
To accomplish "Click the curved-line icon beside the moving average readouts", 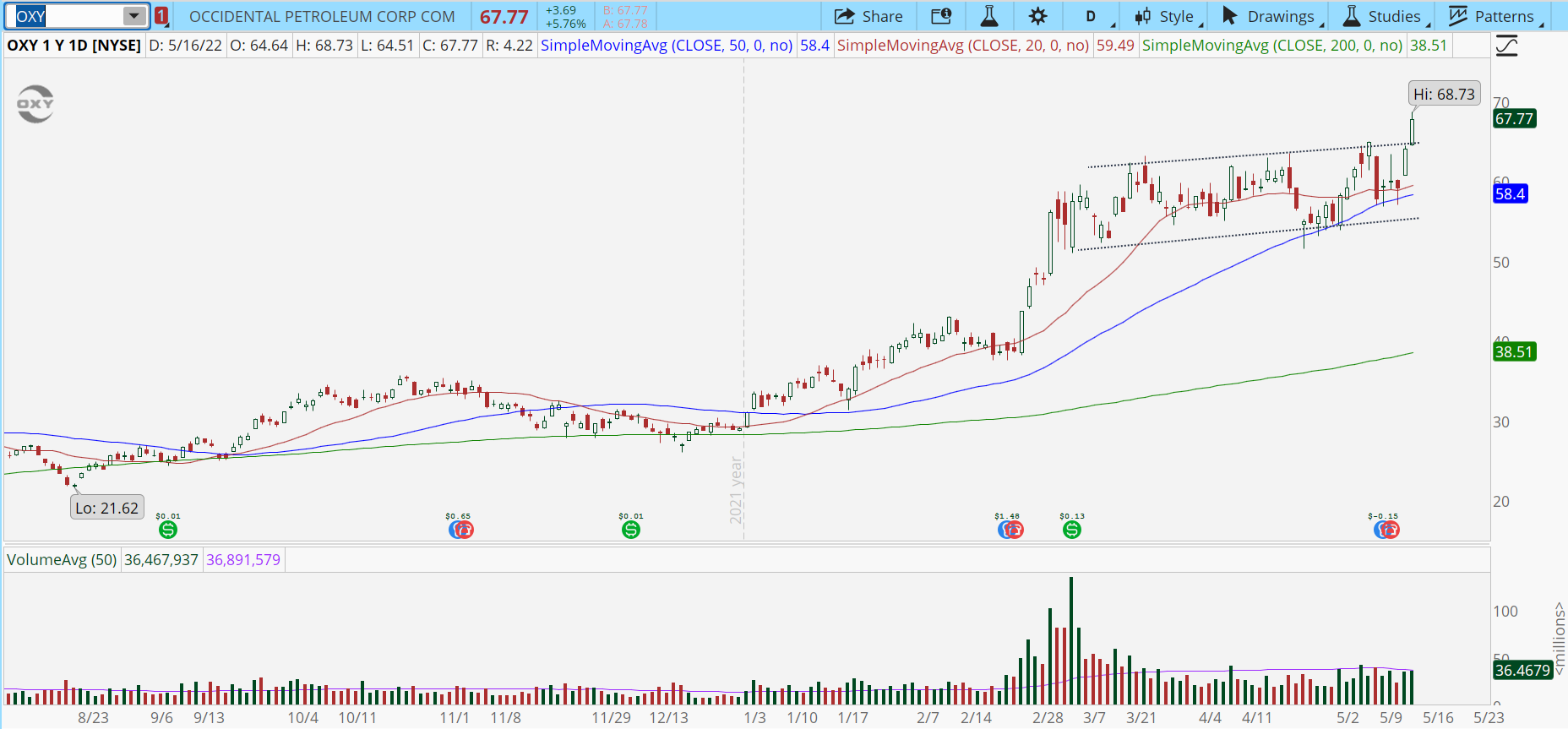I will pyautogui.click(x=1506, y=46).
